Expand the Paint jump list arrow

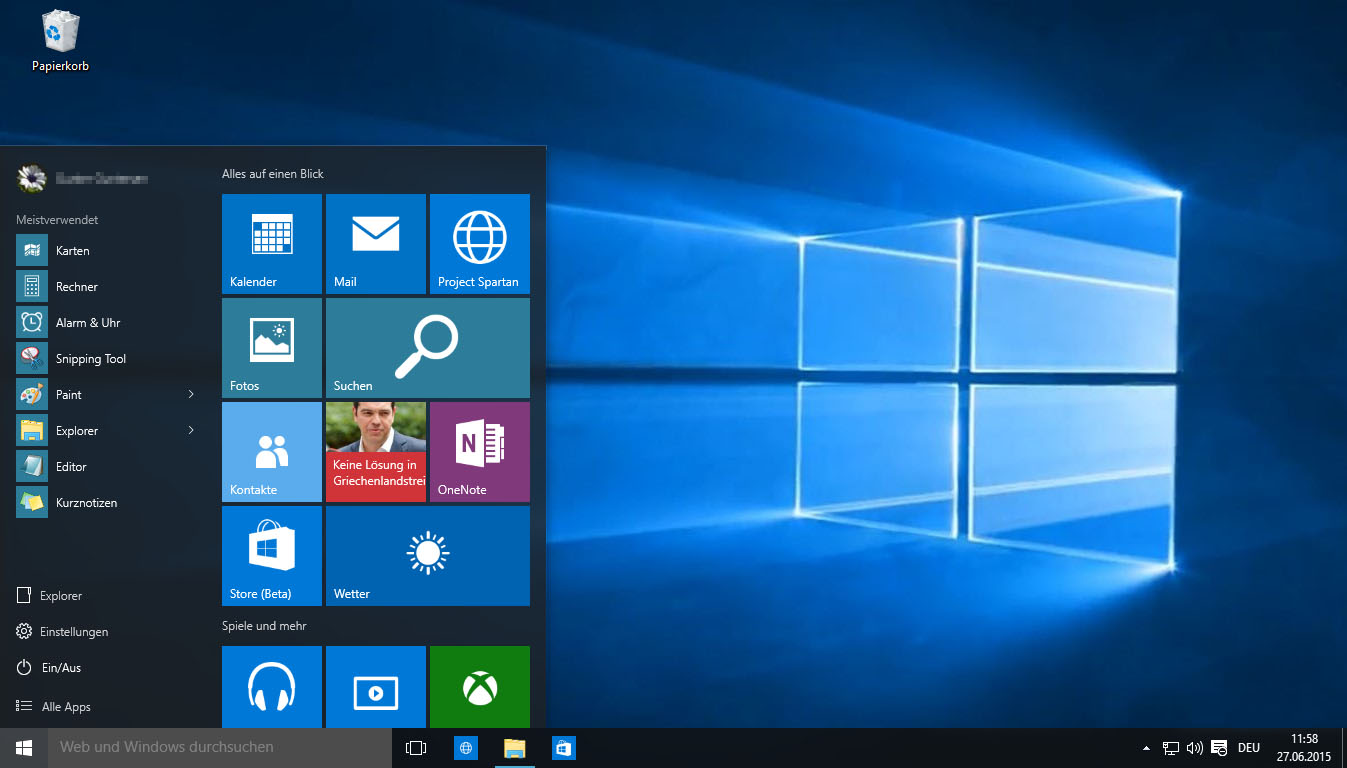click(191, 395)
